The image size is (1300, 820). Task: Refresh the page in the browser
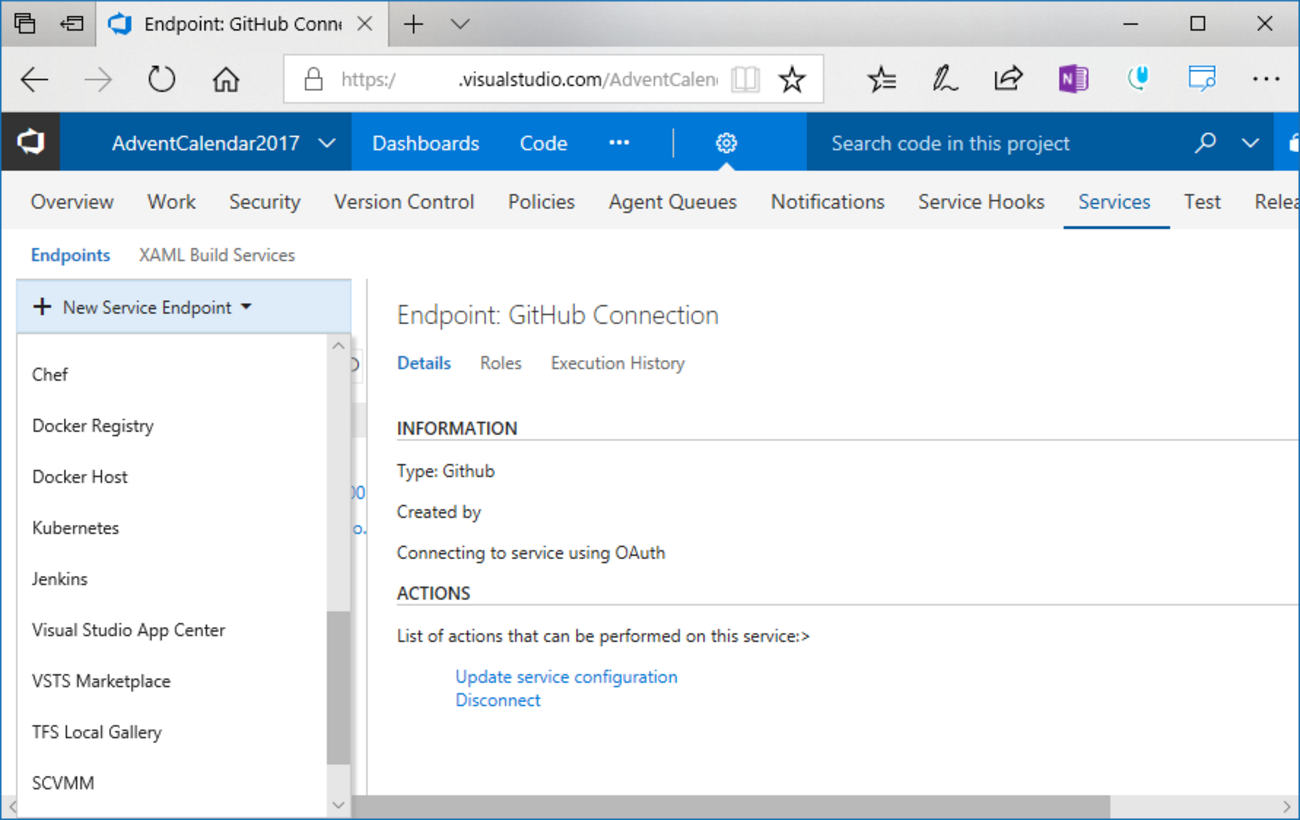(x=162, y=79)
